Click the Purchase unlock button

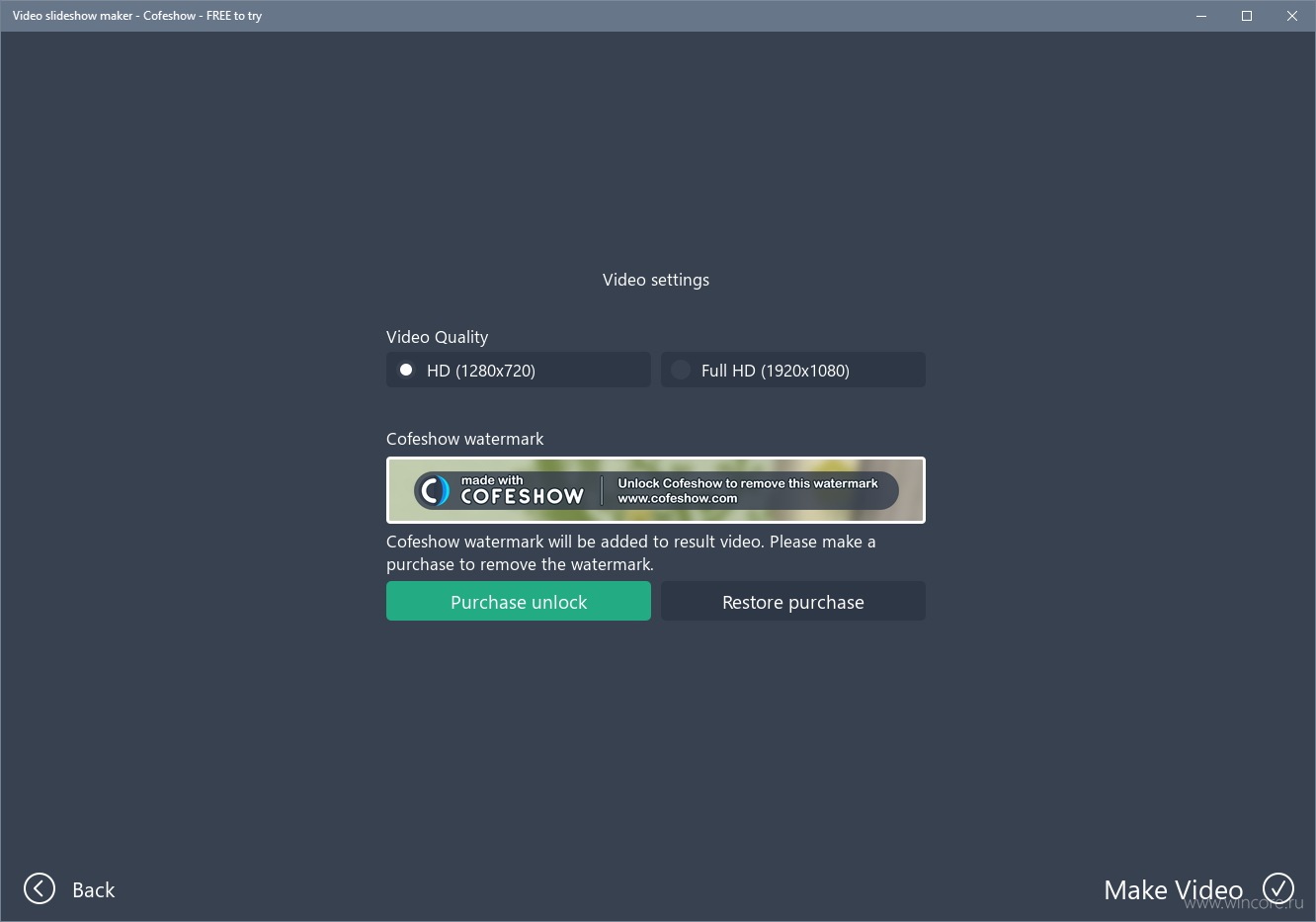click(518, 601)
